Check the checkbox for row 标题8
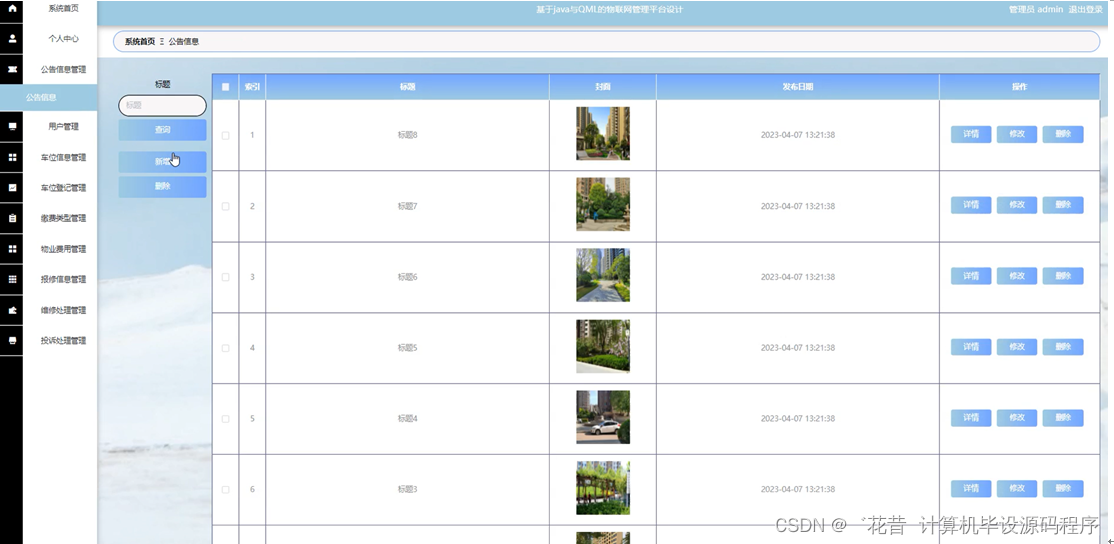This screenshot has width=1114, height=544. point(226,135)
